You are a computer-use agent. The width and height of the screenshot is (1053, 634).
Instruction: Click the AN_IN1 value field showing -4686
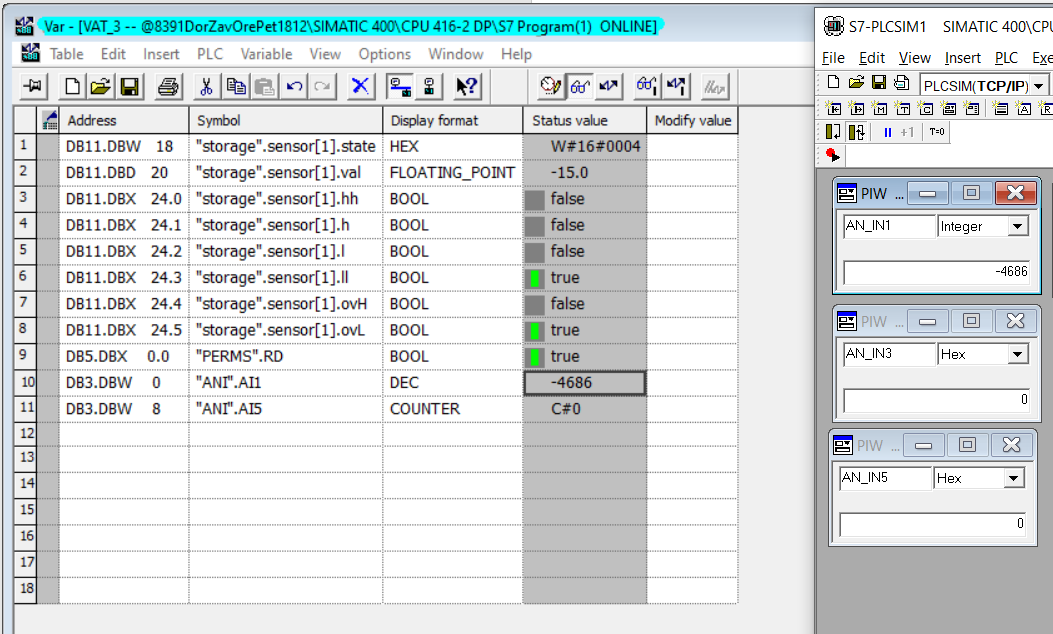(936, 272)
